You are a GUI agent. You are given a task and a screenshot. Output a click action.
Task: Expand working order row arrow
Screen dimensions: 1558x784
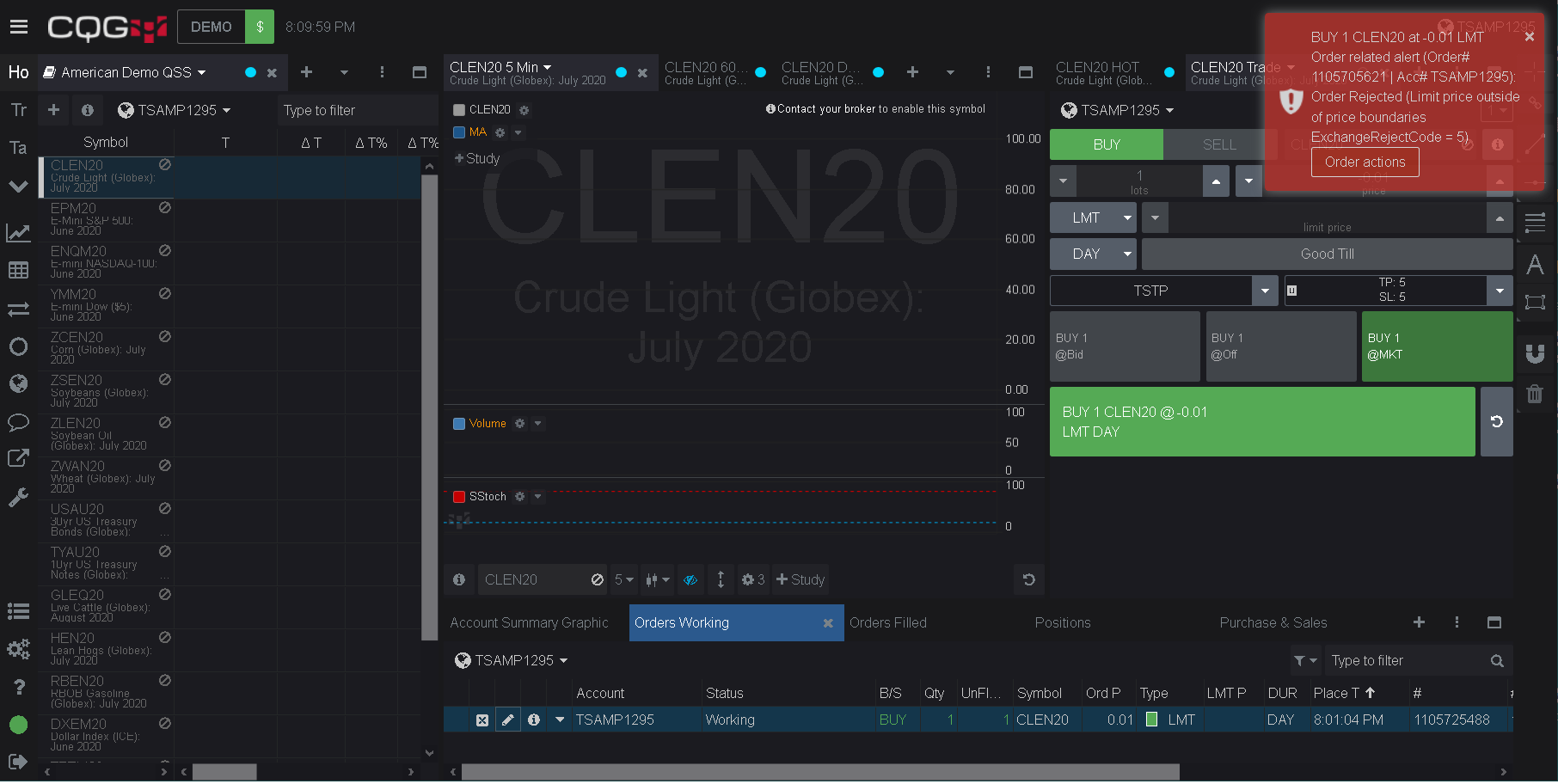point(560,720)
